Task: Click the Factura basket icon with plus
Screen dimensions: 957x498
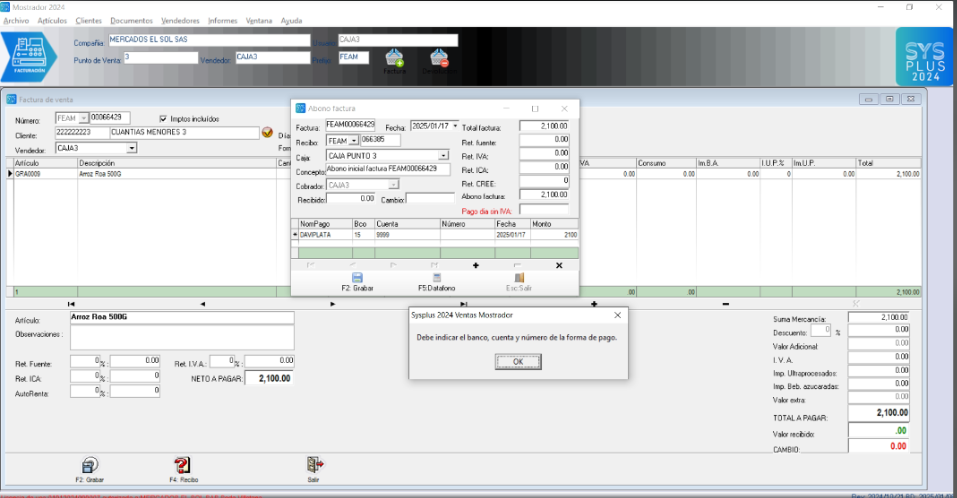Action: (394, 58)
